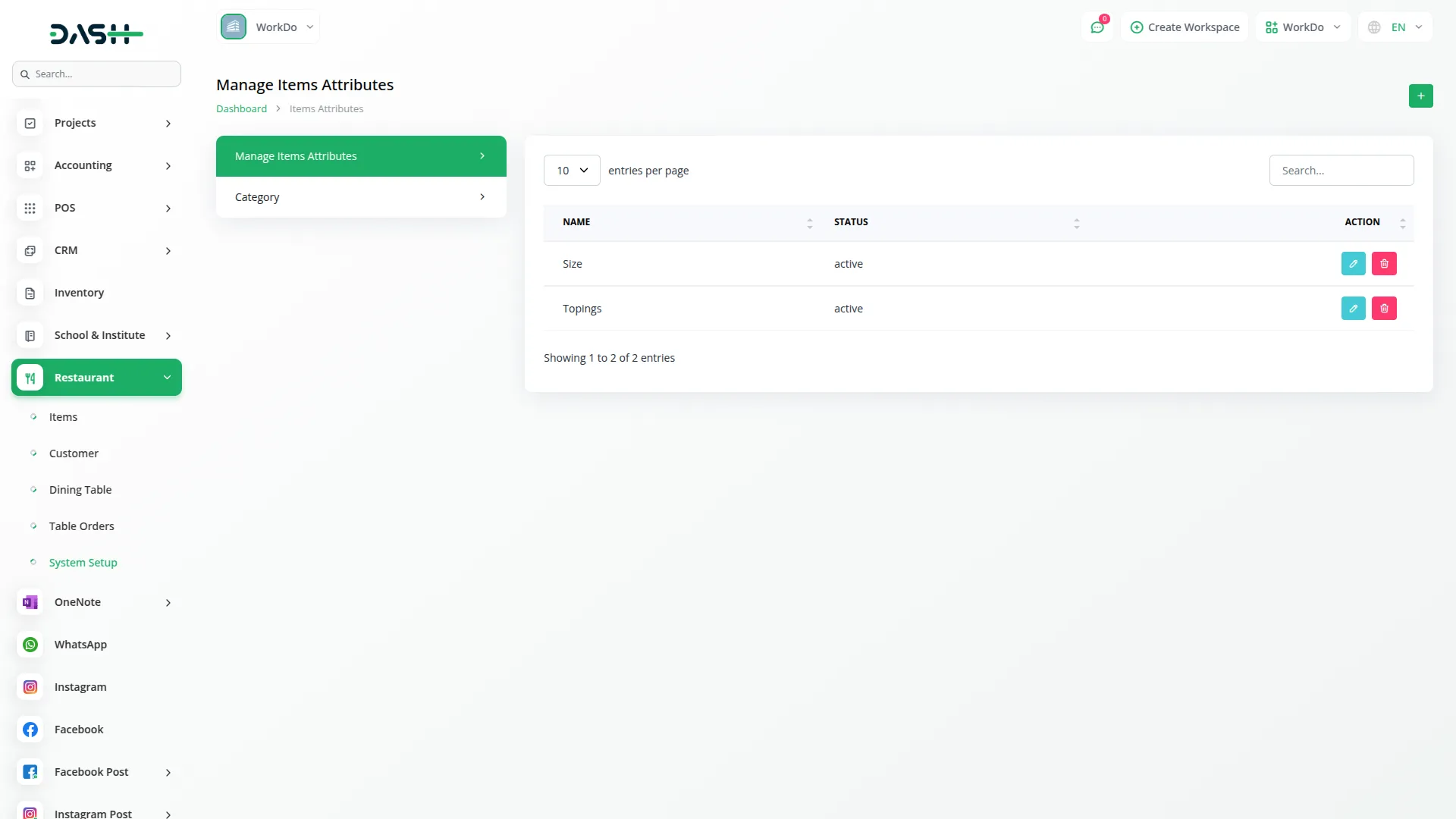
Task: Select the Category setup tab
Action: 361,197
